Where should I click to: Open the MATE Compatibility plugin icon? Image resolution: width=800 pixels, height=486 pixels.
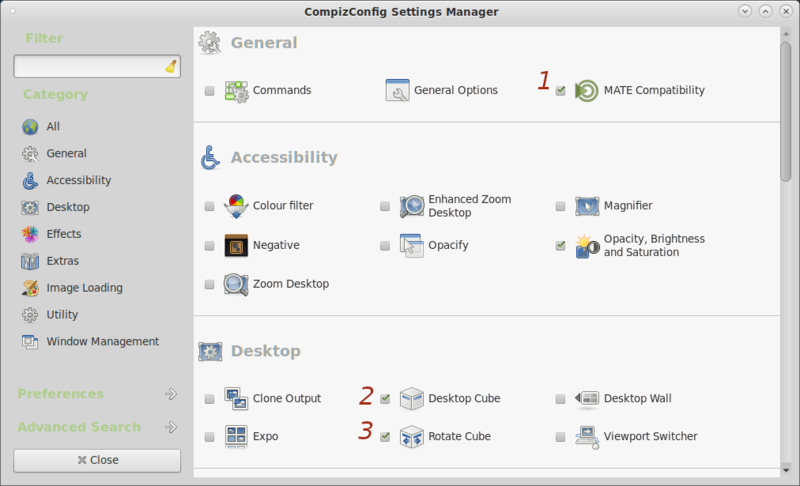click(587, 91)
